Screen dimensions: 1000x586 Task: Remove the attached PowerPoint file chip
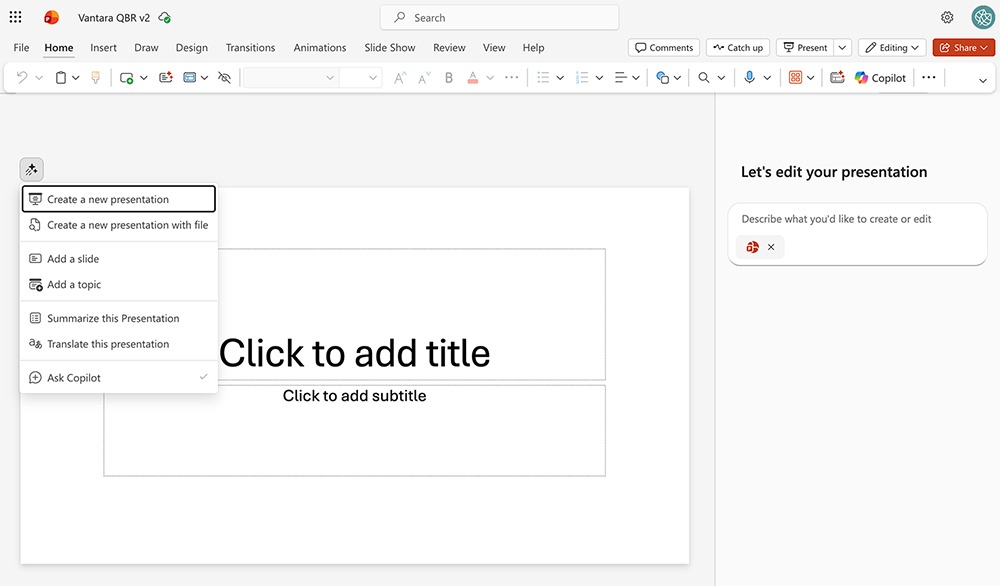[x=771, y=247]
